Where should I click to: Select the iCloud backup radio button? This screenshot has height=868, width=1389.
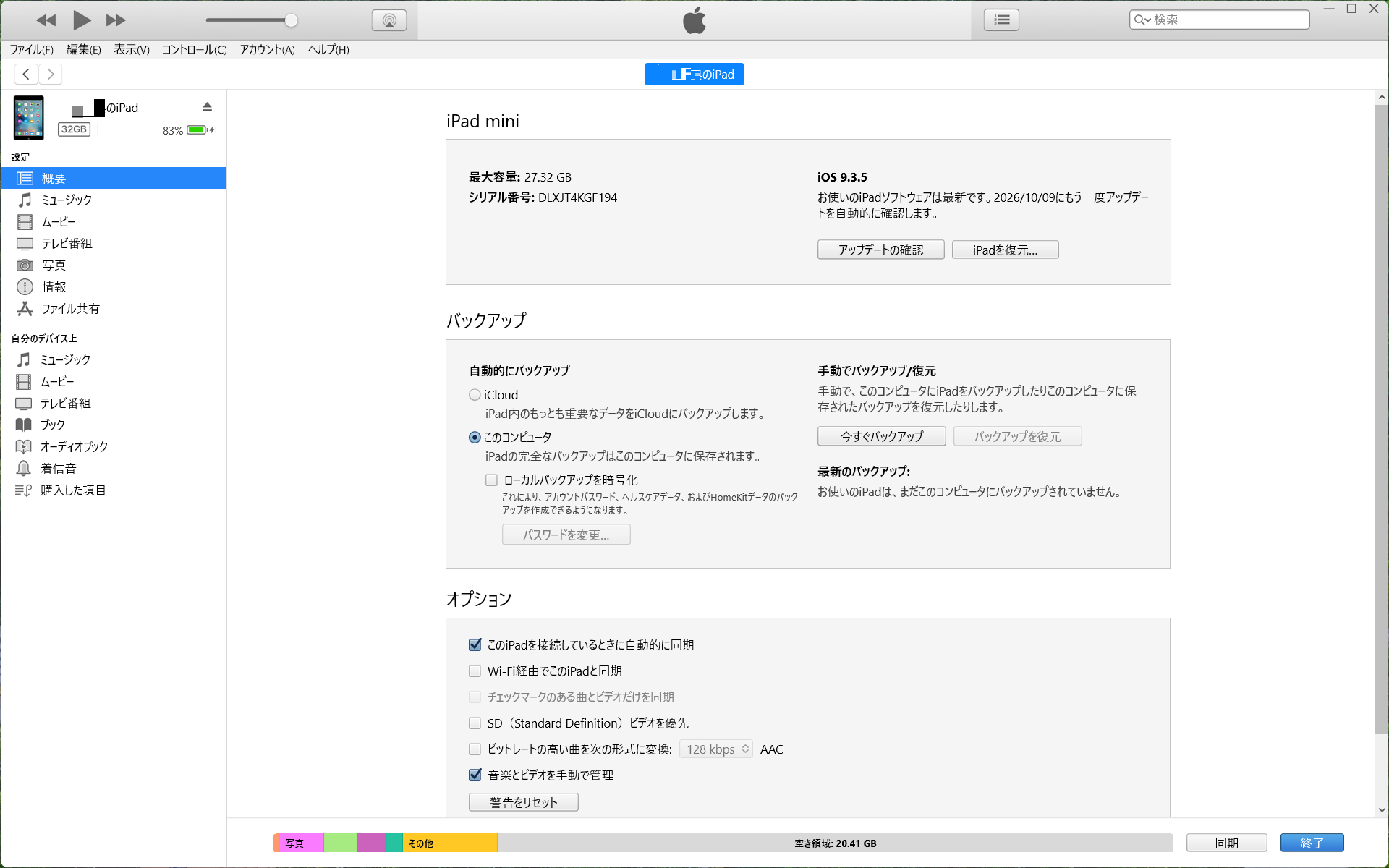click(475, 395)
